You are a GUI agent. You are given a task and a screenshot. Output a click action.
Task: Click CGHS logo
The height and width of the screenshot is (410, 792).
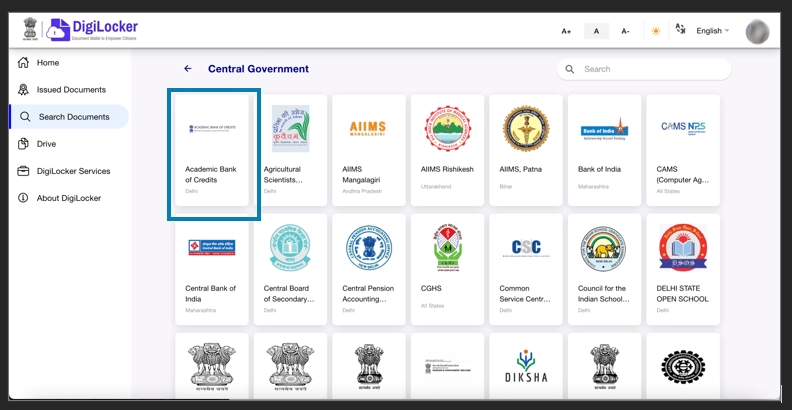(448, 247)
